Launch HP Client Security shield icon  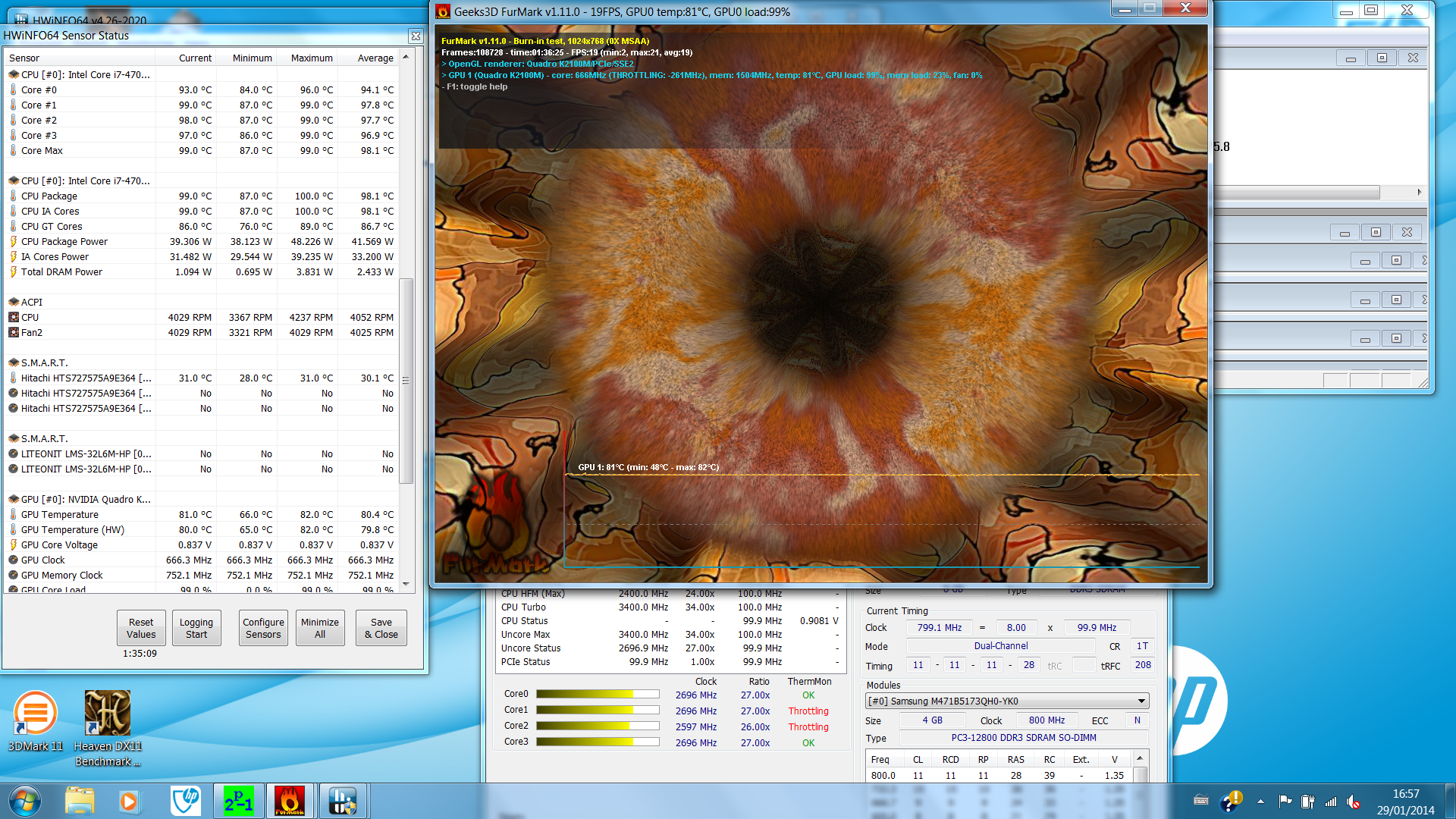click(x=186, y=801)
